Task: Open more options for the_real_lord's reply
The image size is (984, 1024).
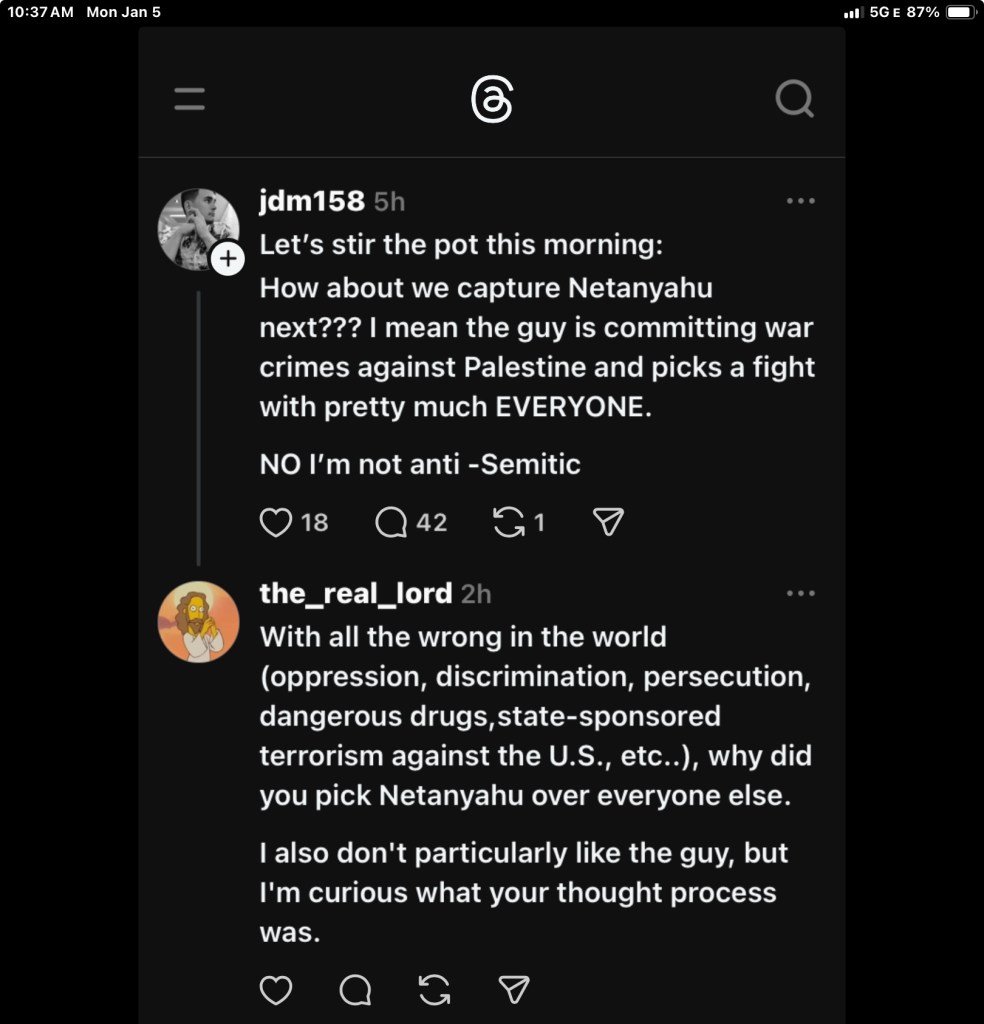Action: coord(800,593)
